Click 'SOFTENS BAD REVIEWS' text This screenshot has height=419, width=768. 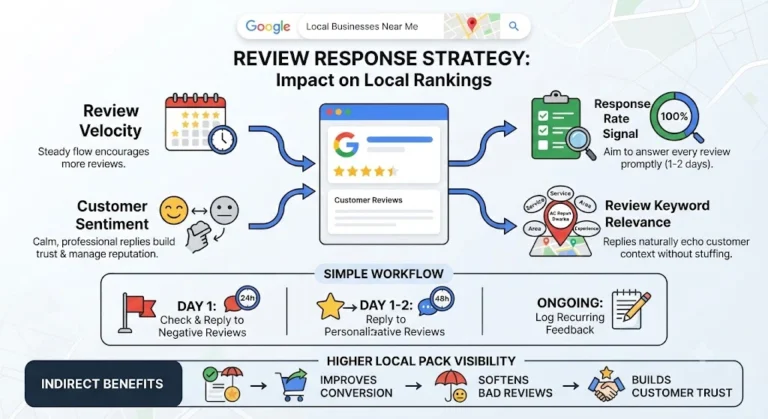pyautogui.click(x=515, y=387)
